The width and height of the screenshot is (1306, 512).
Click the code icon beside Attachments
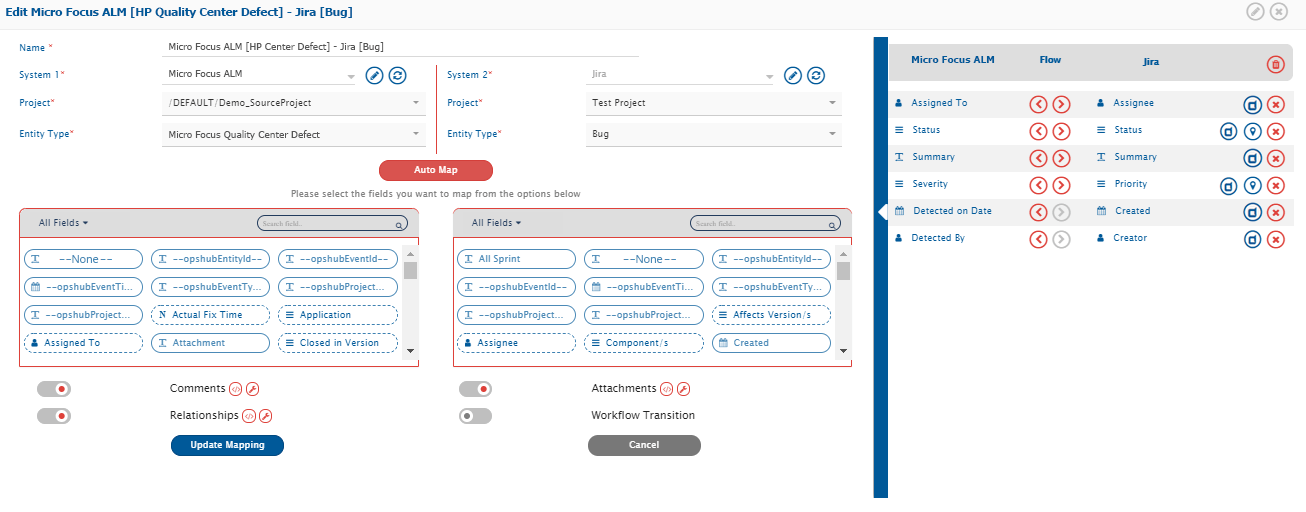point(668,389)
